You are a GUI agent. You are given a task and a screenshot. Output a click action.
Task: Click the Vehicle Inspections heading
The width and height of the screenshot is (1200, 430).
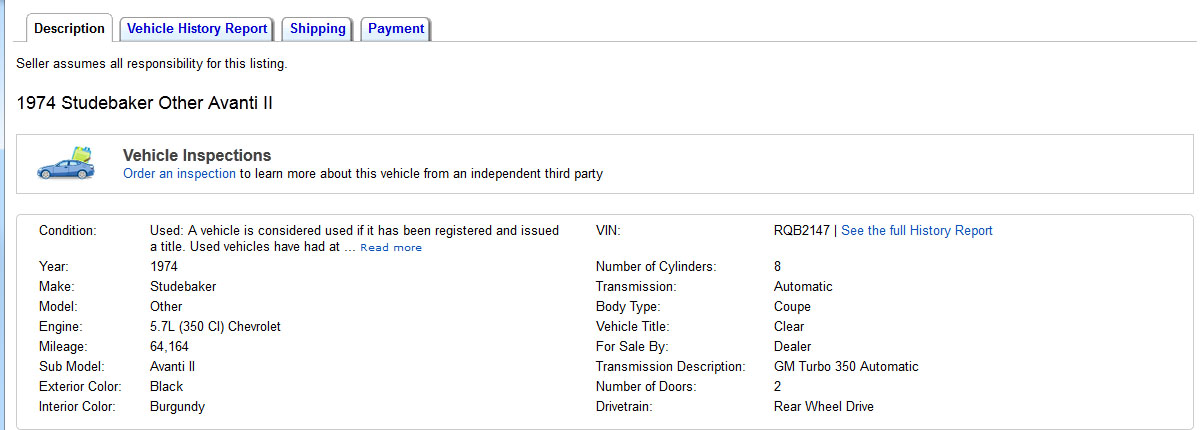coord(197,156)
